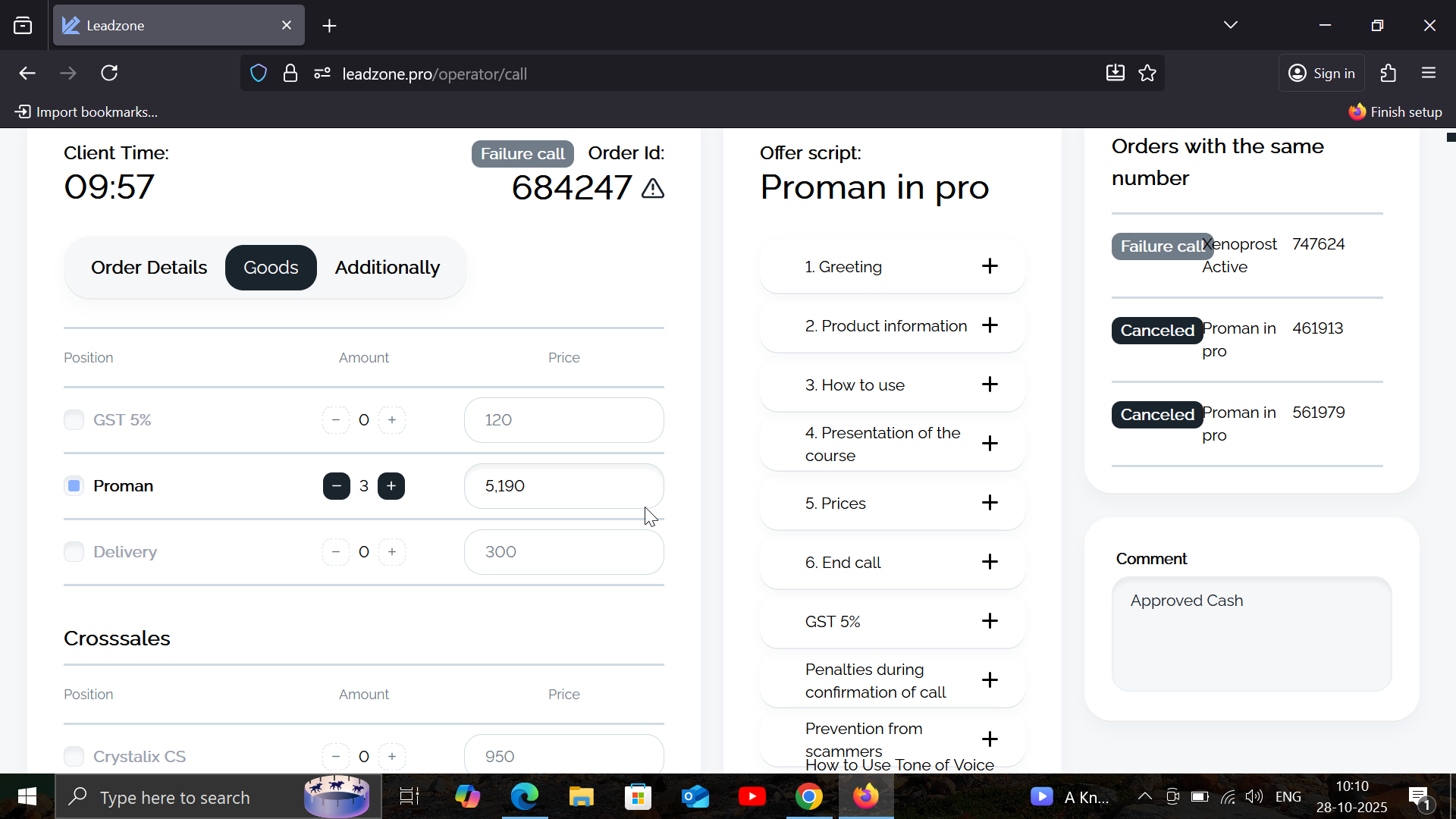Image resolution: width=1456 pixels, height=819 pixels.
Task: Click the tracking protection shield icon
Action: (259, 74)
